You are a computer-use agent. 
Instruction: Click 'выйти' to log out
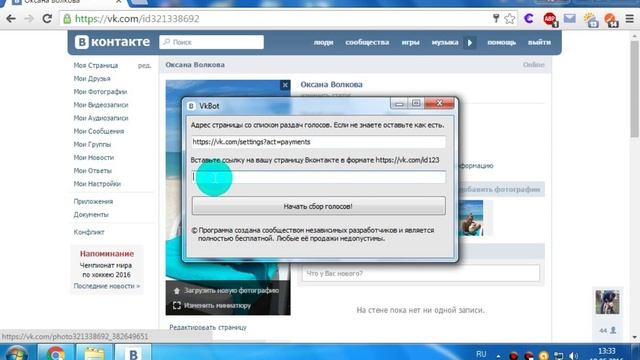click(x=539, y=42)
